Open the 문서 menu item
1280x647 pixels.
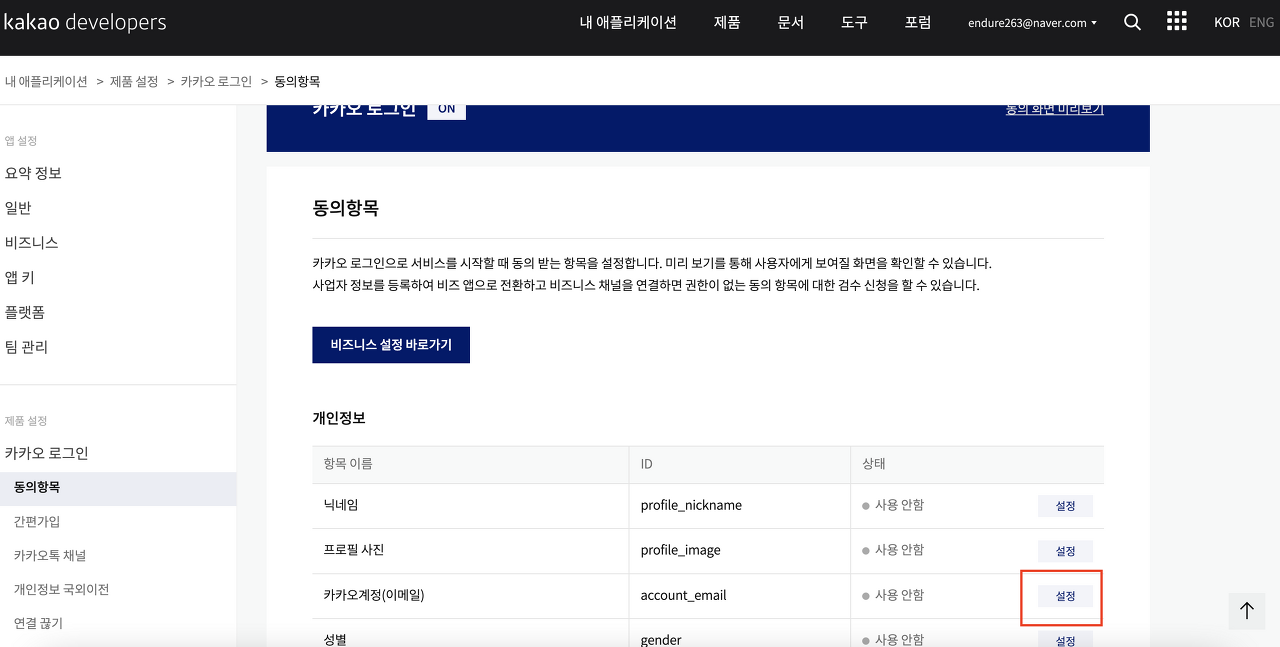pyautogui.click(x=790, y=22)
